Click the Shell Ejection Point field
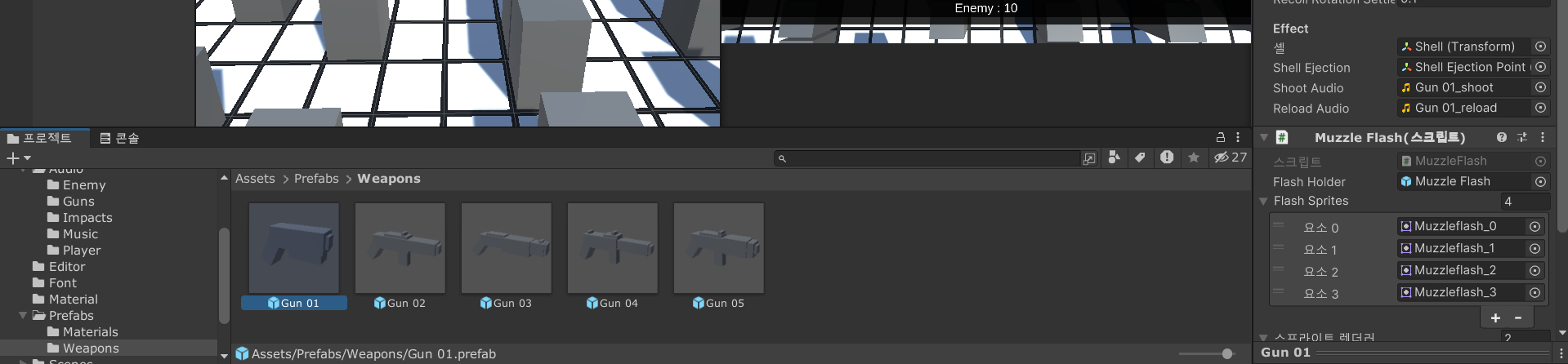Screen dimensions: 1568x364 (1464, 67)
